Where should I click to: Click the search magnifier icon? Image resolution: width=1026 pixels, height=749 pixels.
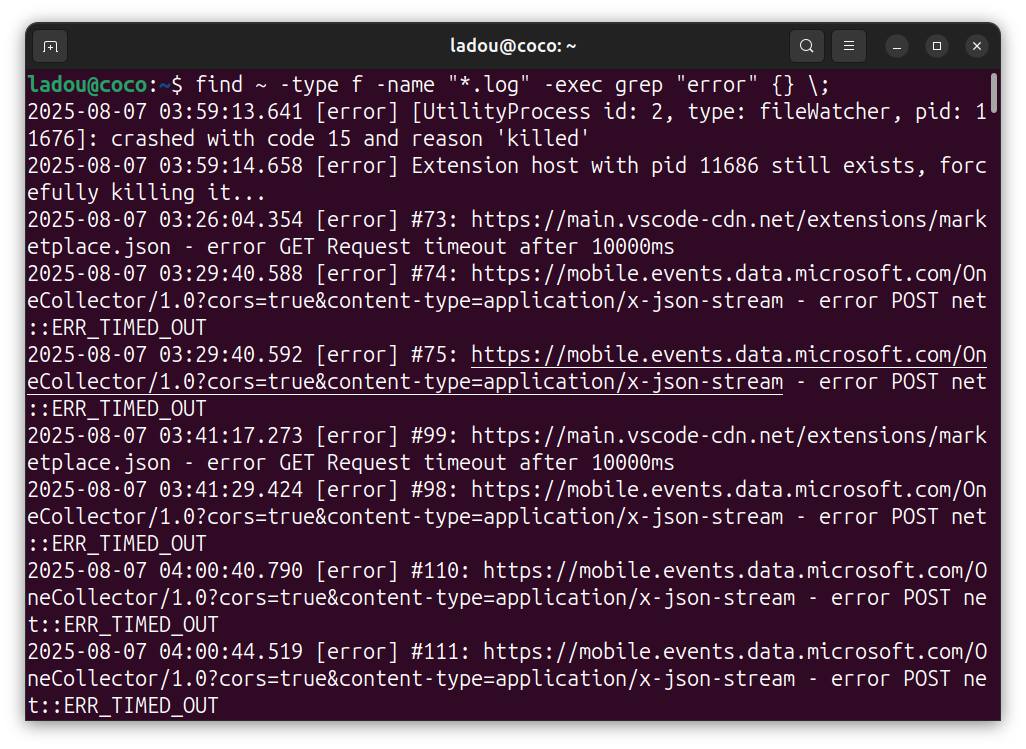tap(806, 46)
